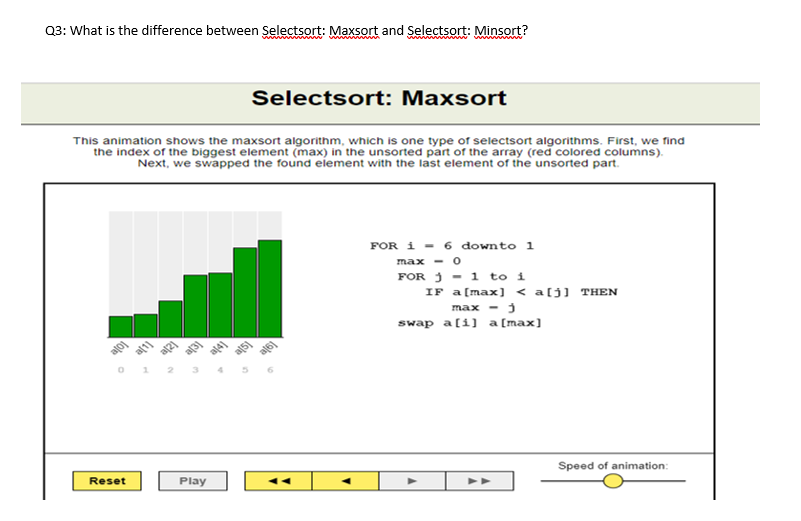Click the tallest a[6] bar
The height and width of the screenshot is (521, 801).
(x=270, y=289)
